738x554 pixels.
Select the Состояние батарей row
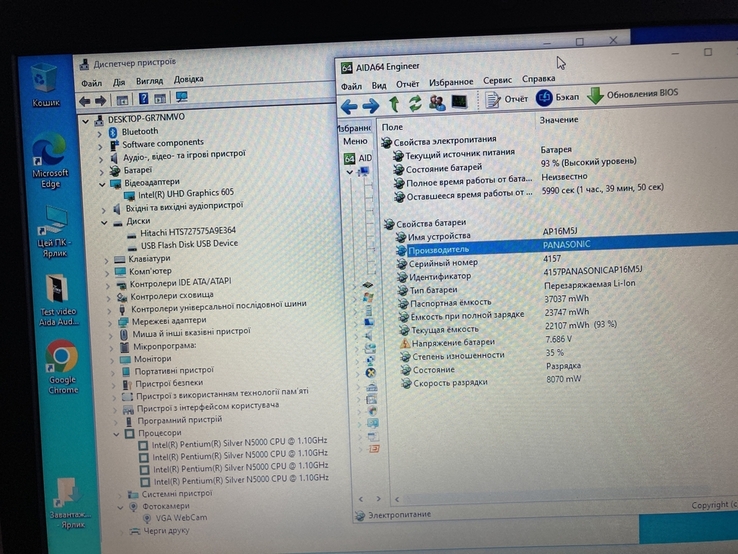point(515,165)
